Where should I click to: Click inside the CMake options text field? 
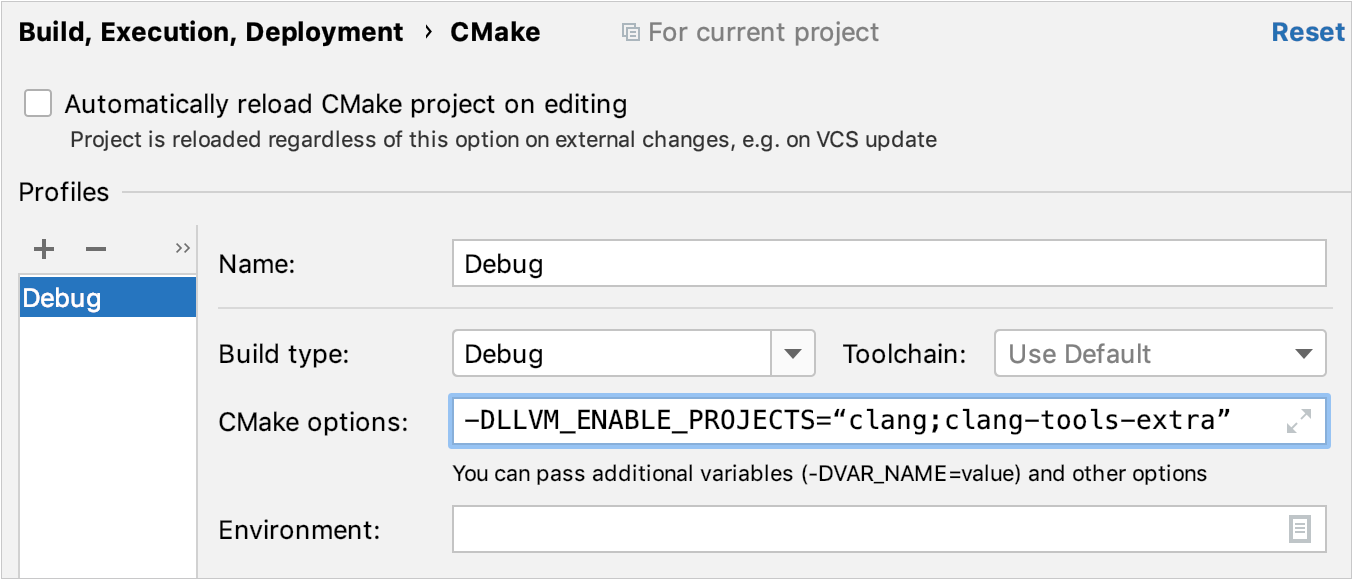tap(860, 422)
